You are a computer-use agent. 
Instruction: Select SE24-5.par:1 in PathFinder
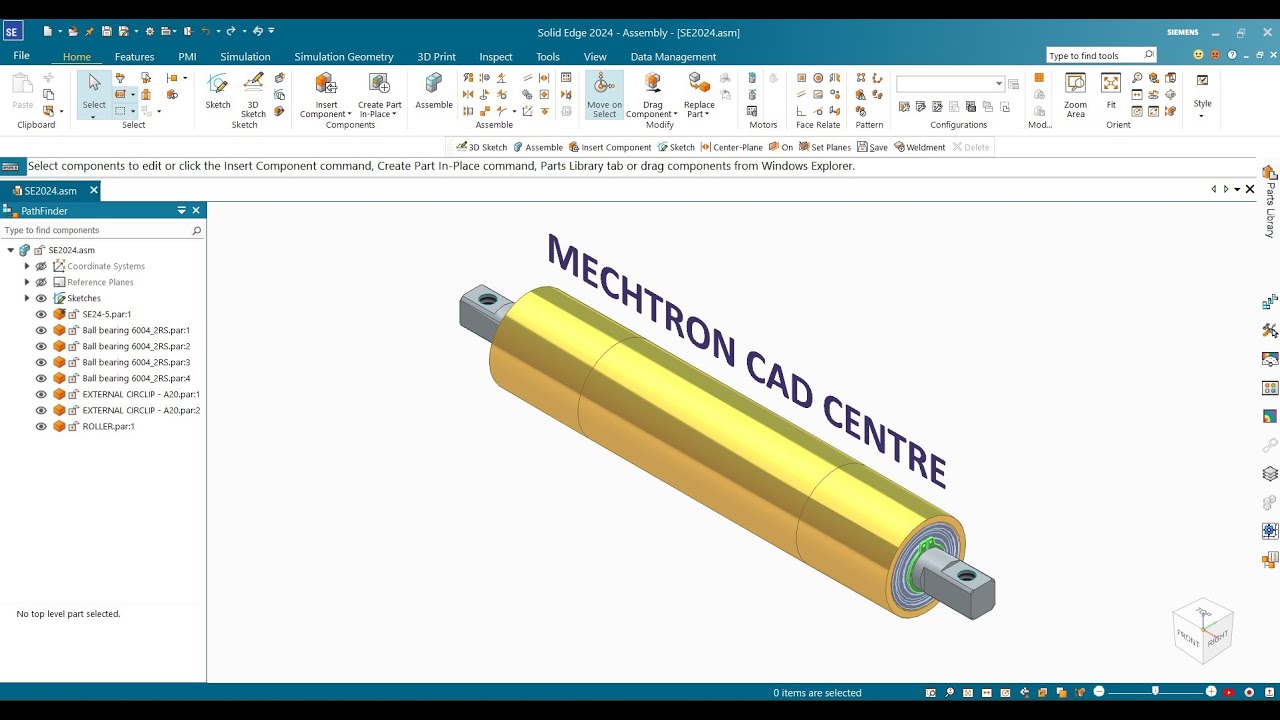(107, 314)
